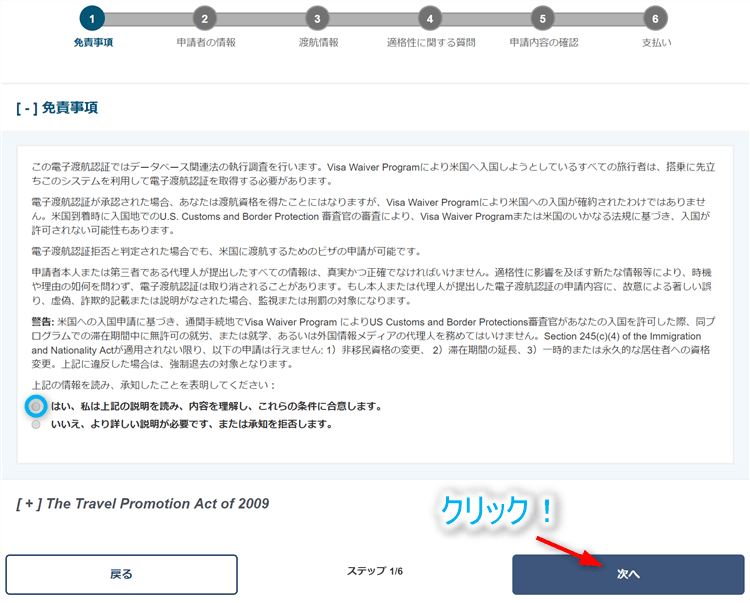
Task: Expand The Travel Promotion Act of 2009
Action: click(143, 503)
